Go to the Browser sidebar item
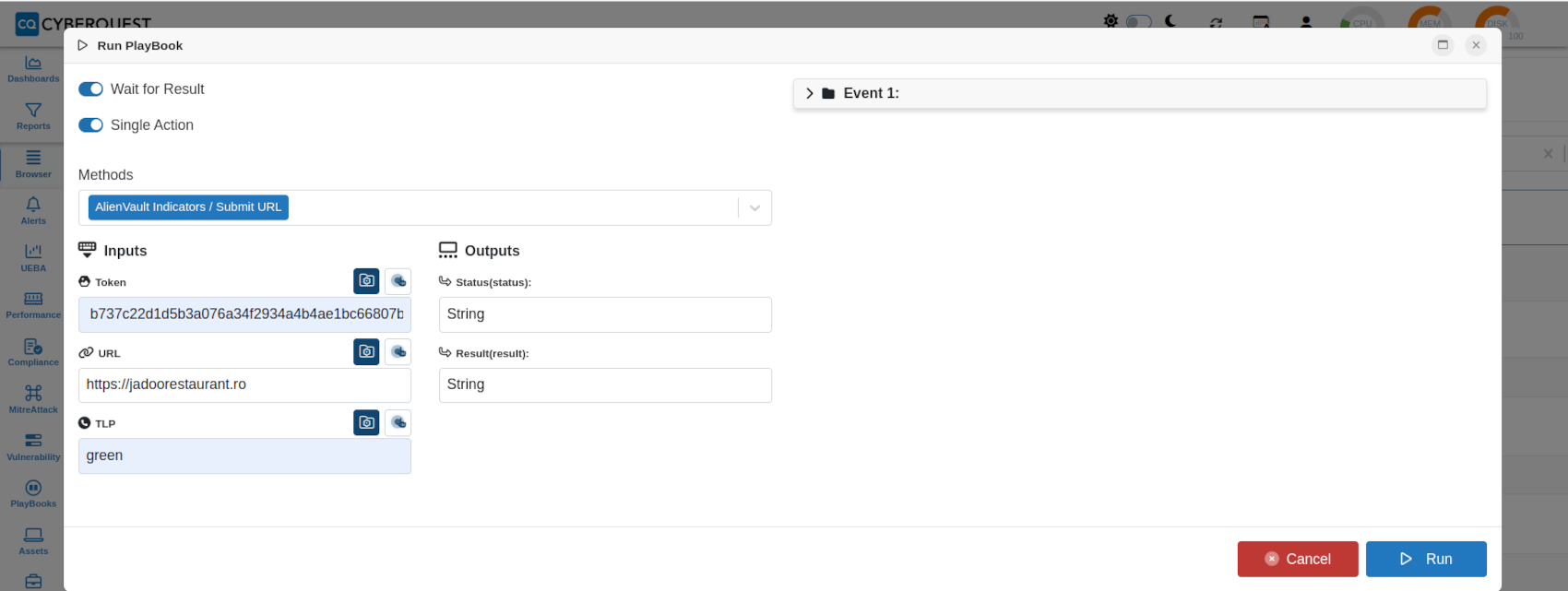Screen dimensions: 1568x591 [33, 164]
